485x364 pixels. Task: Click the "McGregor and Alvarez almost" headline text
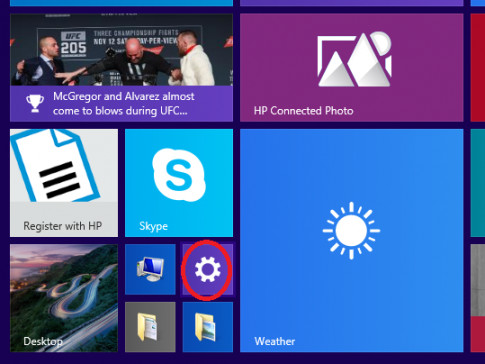click(x=124, y=97)
